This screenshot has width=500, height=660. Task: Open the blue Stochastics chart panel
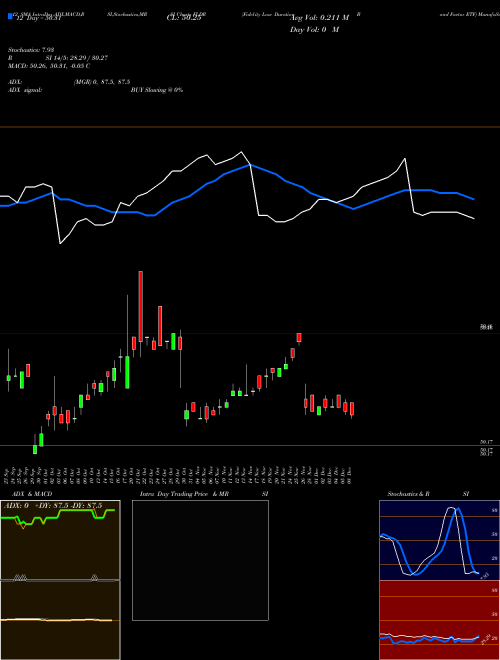tap(439, 540)
